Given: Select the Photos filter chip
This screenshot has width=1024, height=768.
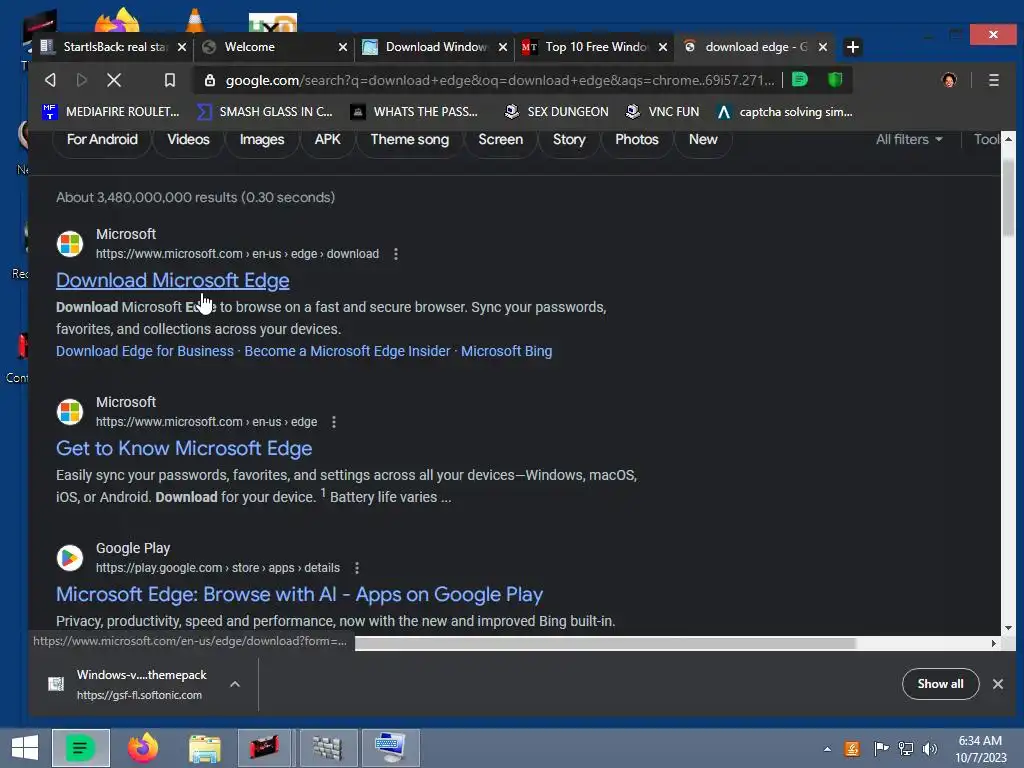Looking at the screenshot, I should (637, 140).
